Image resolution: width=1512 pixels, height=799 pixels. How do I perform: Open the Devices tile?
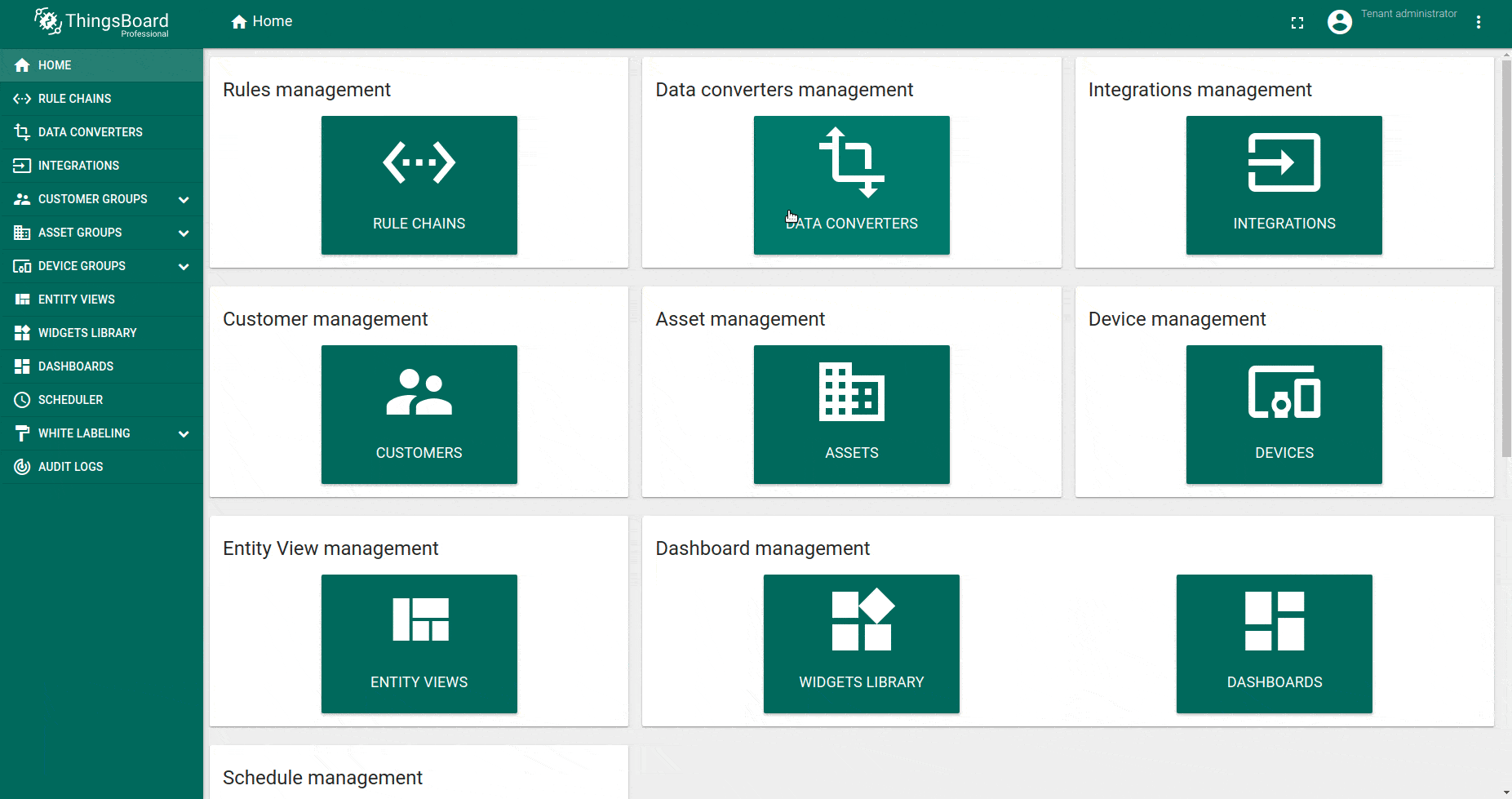[1284, 415]
